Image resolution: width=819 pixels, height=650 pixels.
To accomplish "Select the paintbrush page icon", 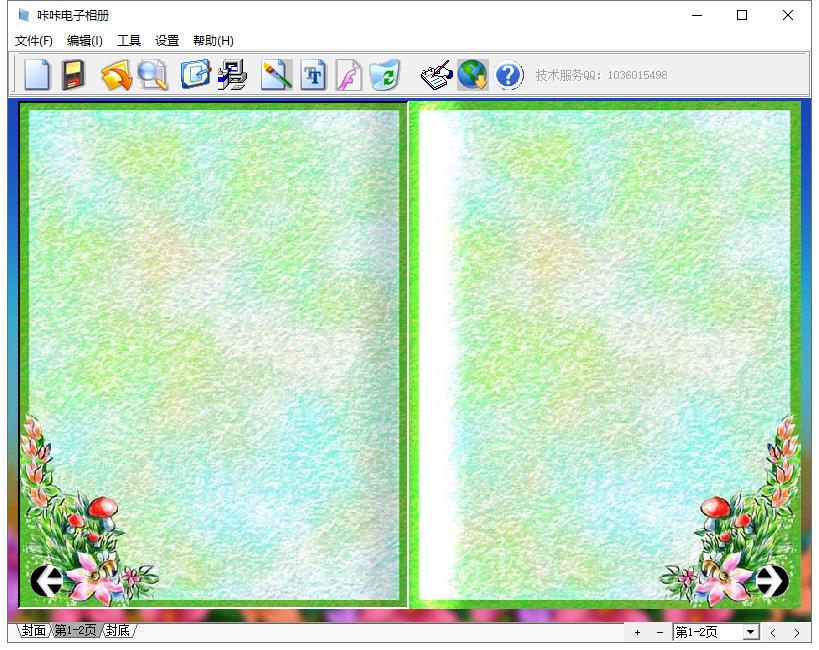I will click(x=276, y=75).
